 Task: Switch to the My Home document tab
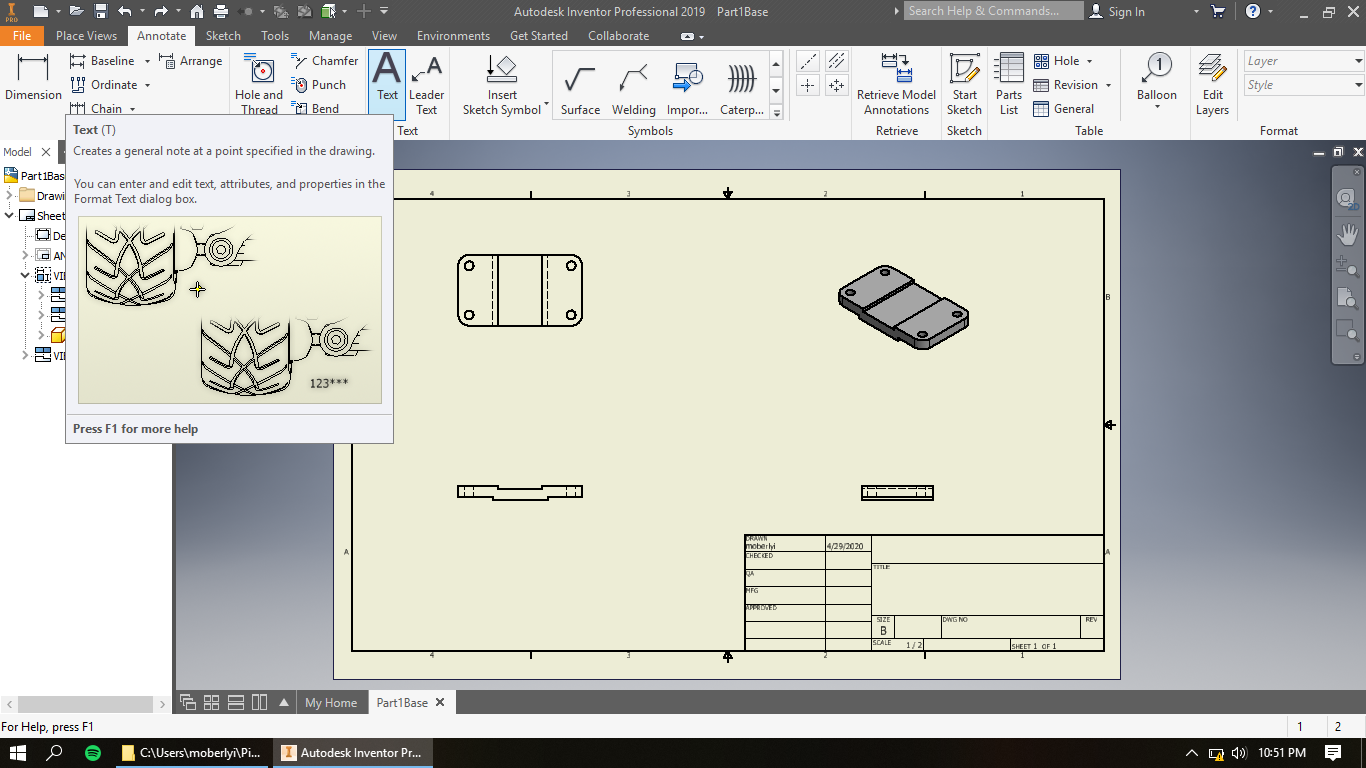click(331, 703)
